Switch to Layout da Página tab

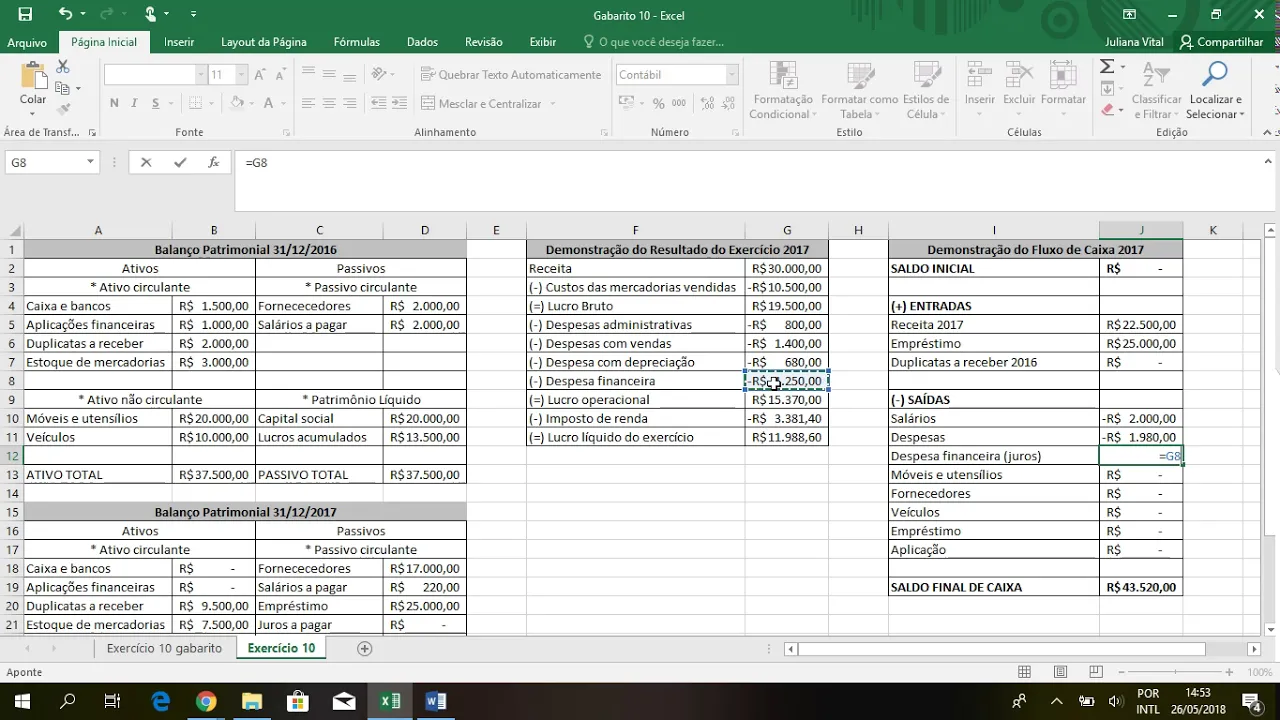tap(264, 42)
